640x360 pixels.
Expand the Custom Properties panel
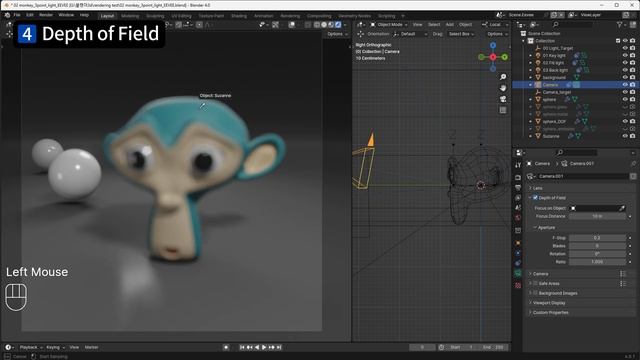[x=550, y=313]
